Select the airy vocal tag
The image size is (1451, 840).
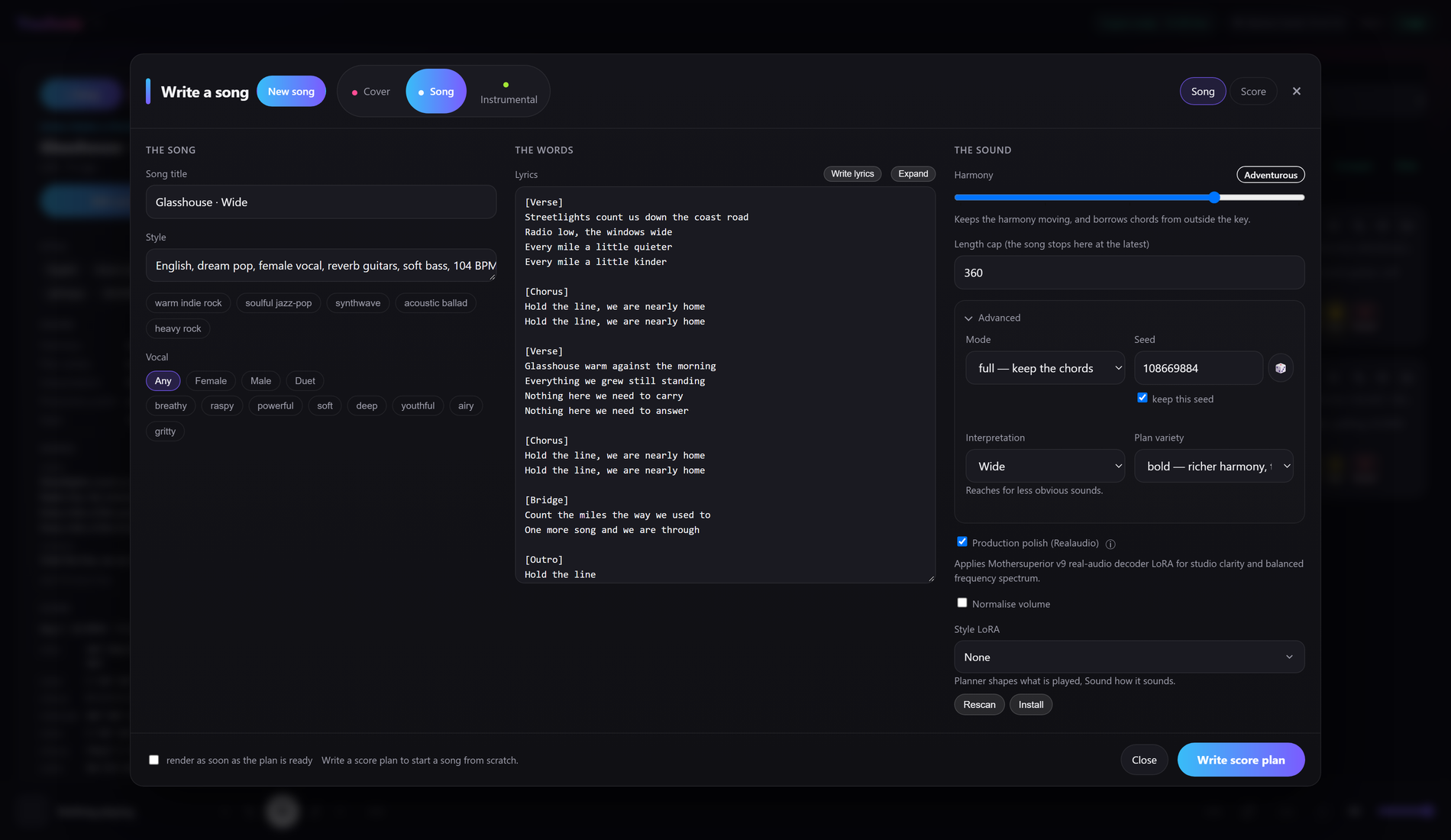tap(466, 406)
